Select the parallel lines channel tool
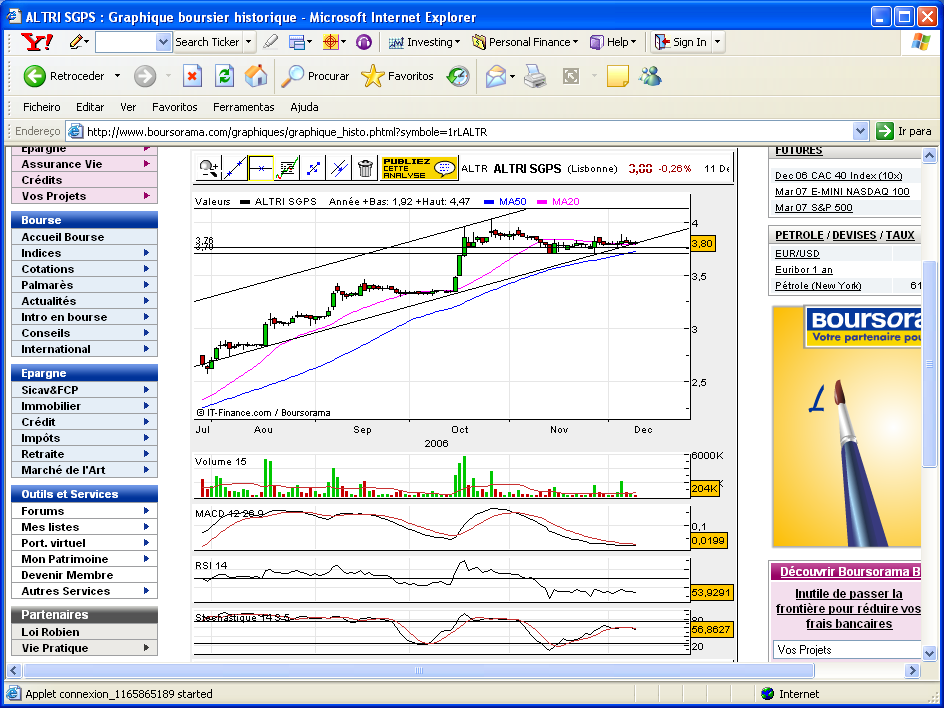The image size is (944, 708). coord(339,168)
